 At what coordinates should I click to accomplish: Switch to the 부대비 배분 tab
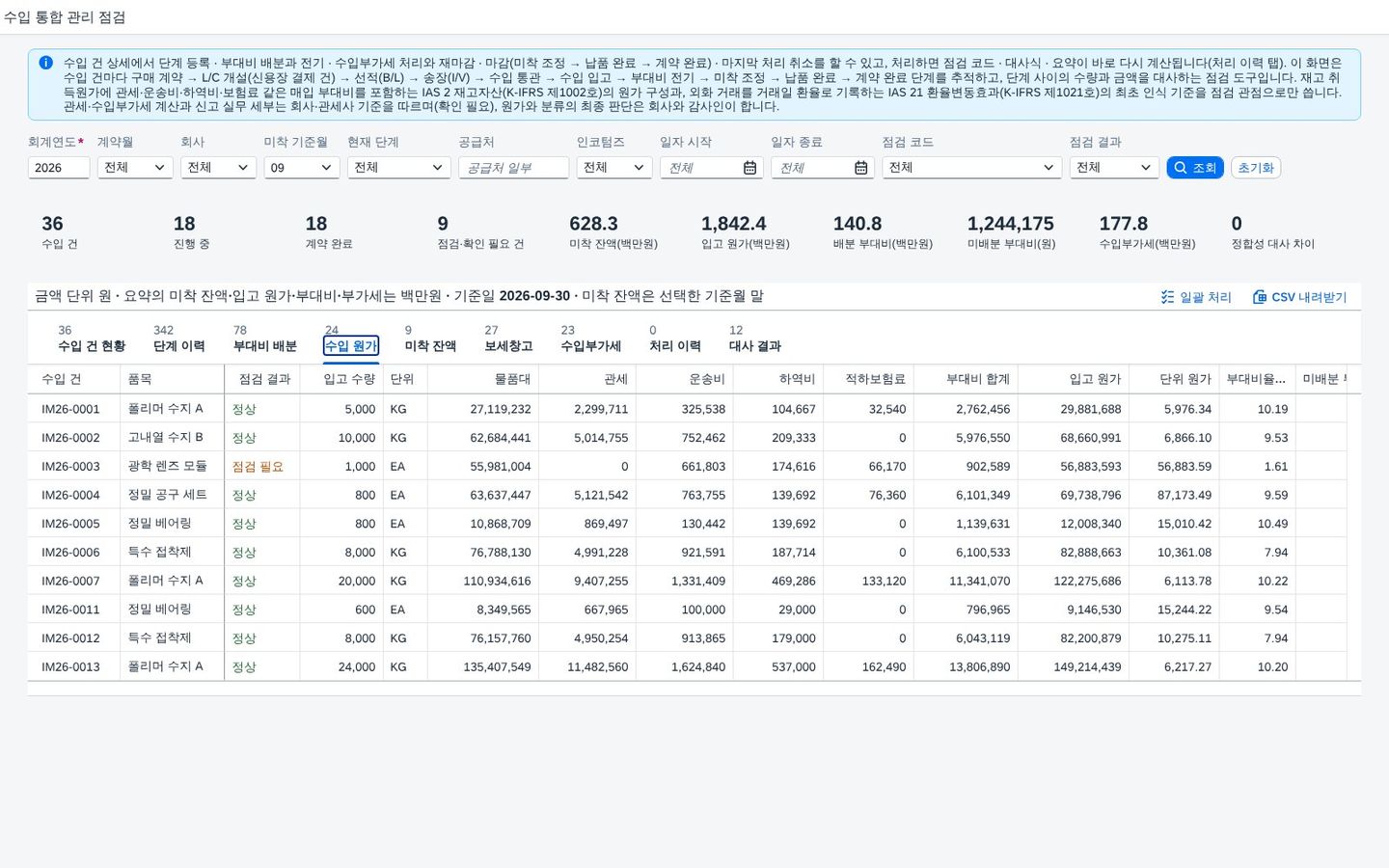(x=265, y=339)
